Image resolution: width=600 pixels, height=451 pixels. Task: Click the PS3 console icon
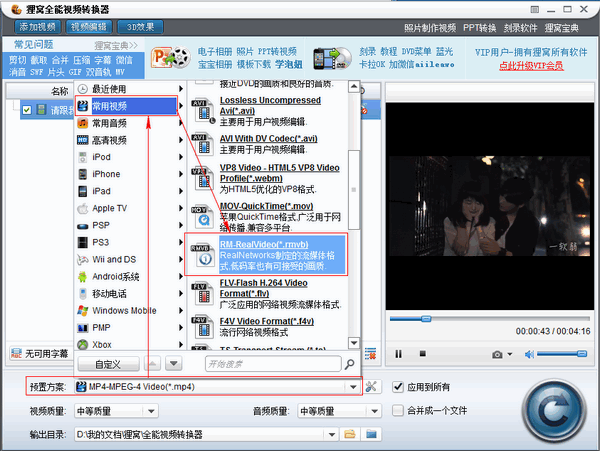83,242
